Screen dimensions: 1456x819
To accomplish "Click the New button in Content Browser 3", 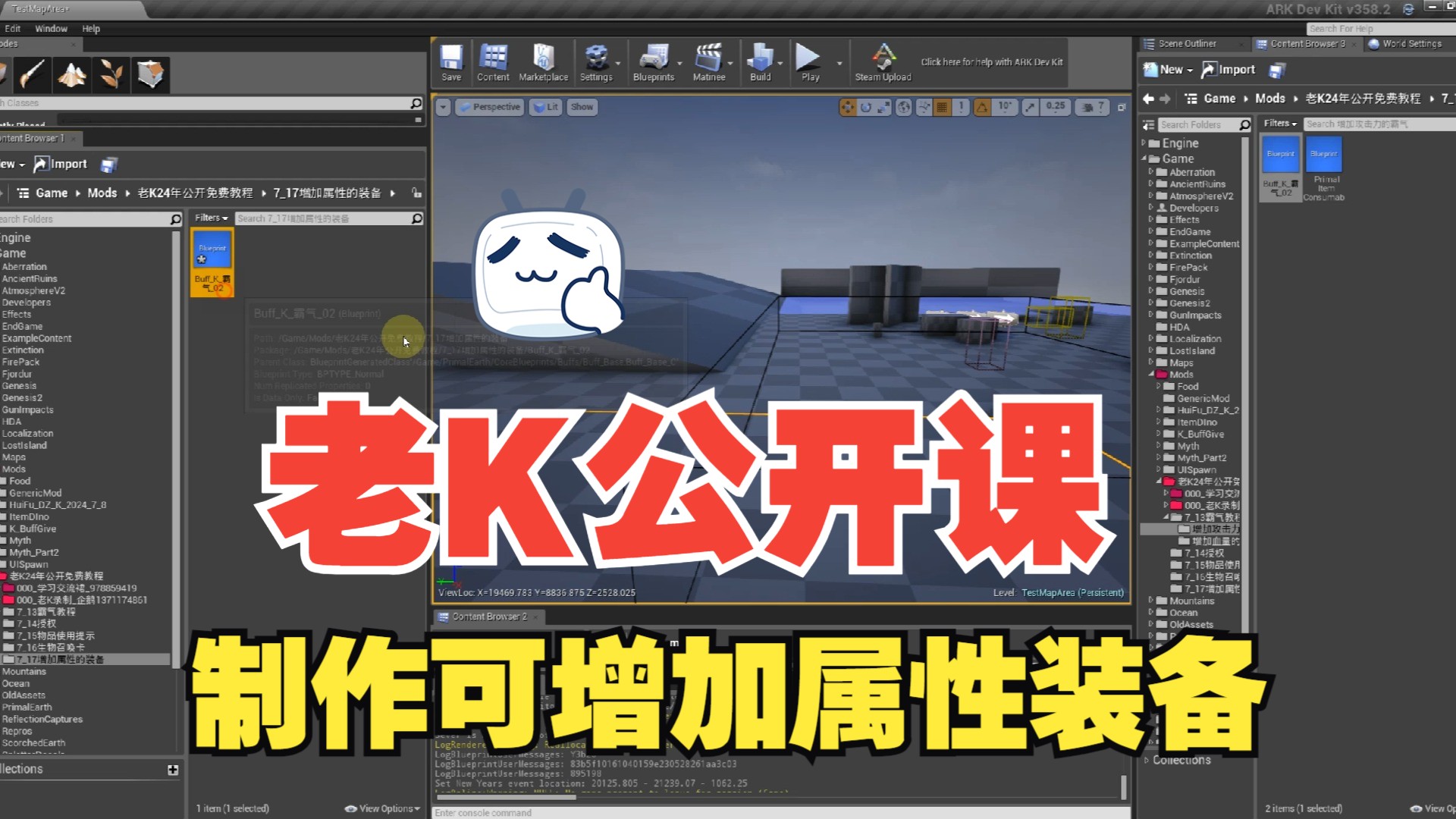I will point(1168,69).
